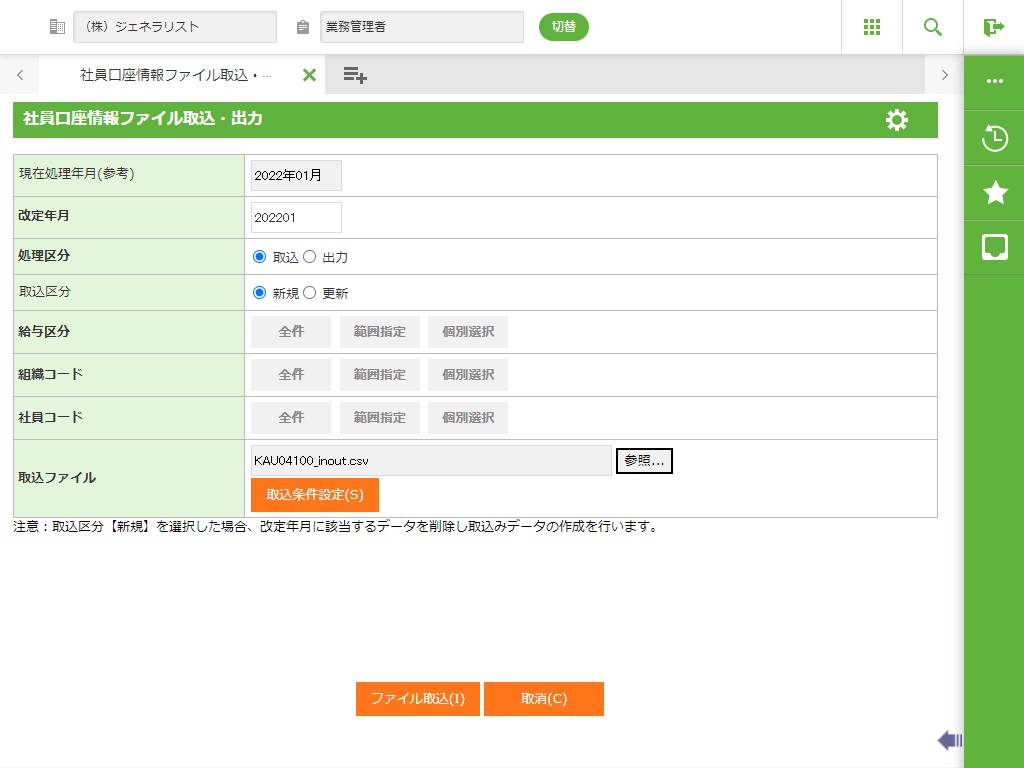Click the 参照... browse button
The image size is (1024, 768).
(x=644, y=461)
